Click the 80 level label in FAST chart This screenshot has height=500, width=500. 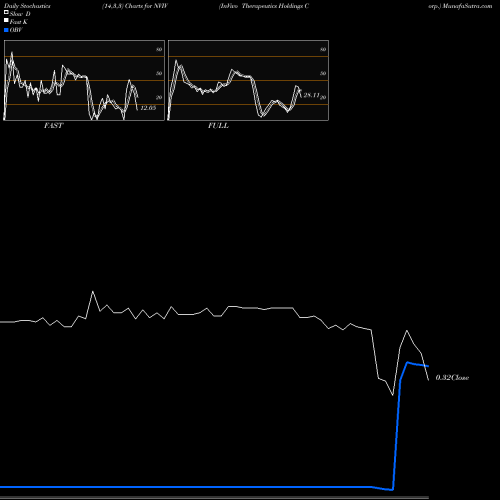[x=159, y=49]
